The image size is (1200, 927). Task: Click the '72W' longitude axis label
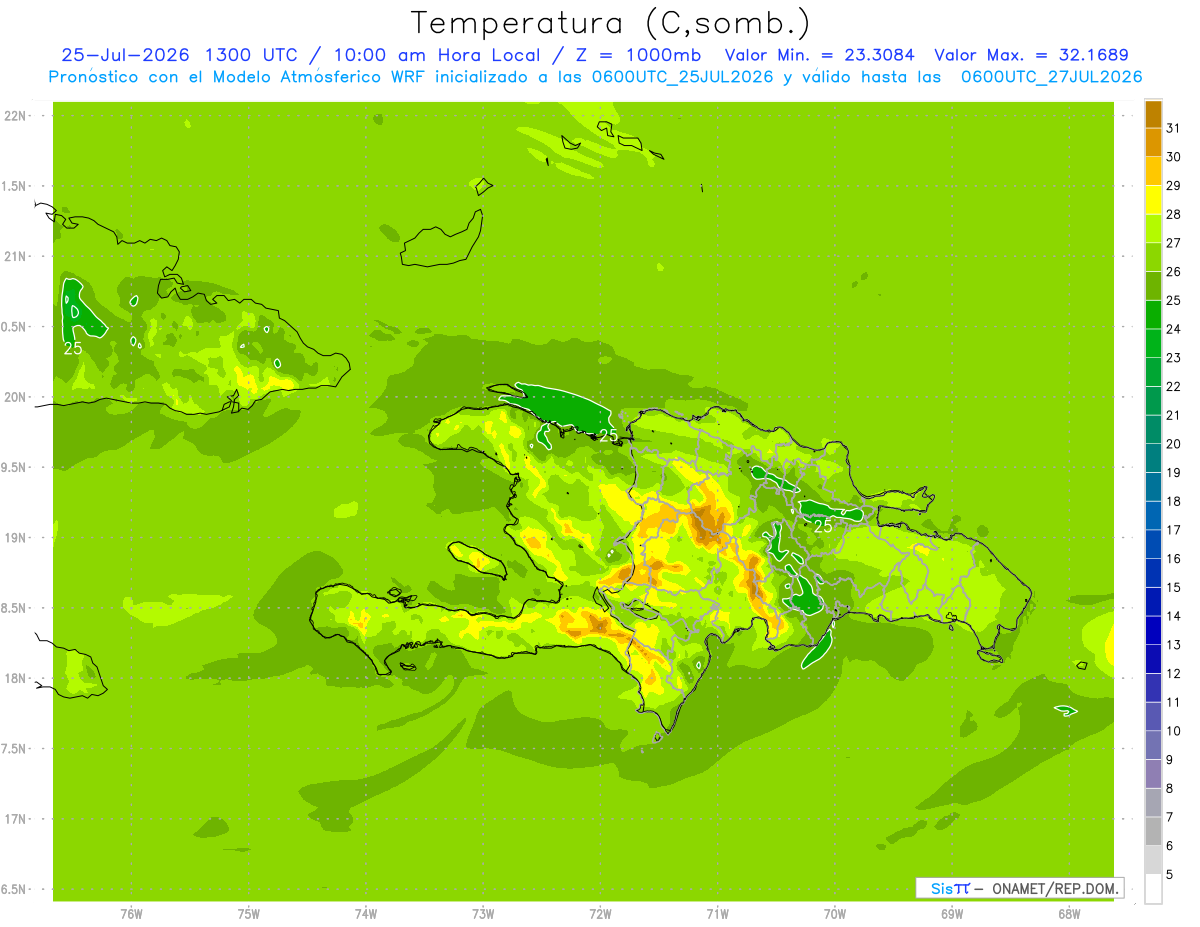click(x=600, y=915)
